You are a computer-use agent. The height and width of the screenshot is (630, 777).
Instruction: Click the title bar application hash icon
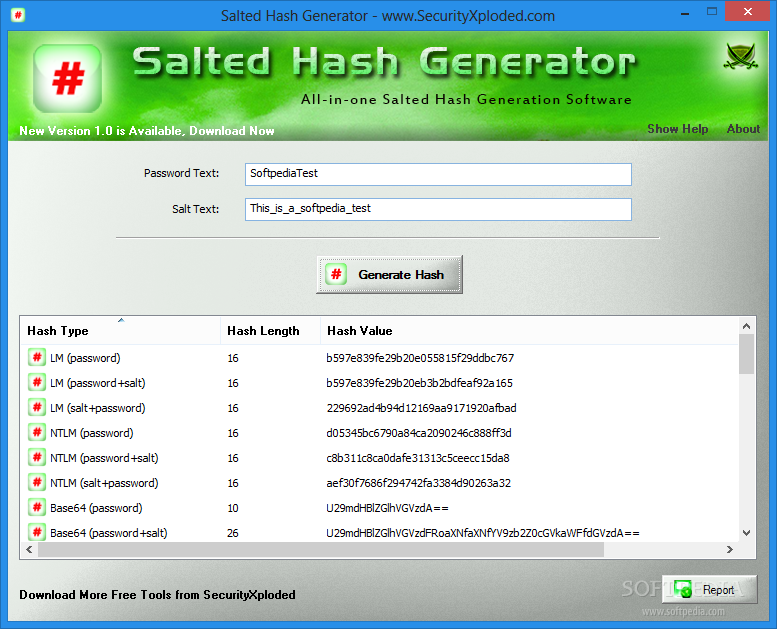coord(18,15)
